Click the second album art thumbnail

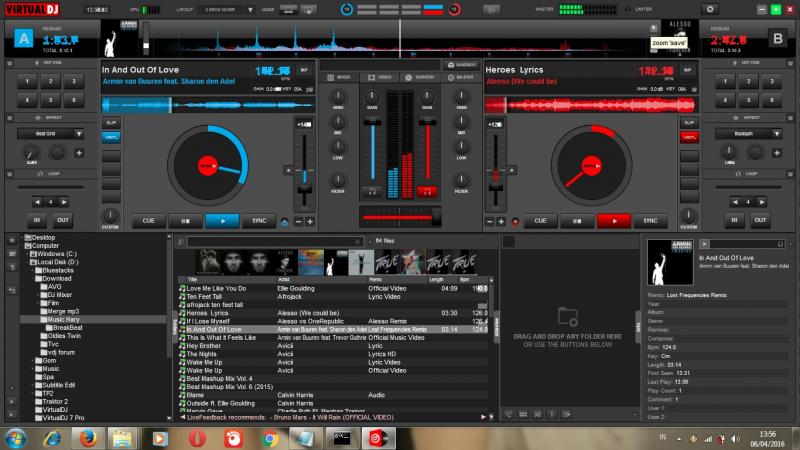[233, 262]
